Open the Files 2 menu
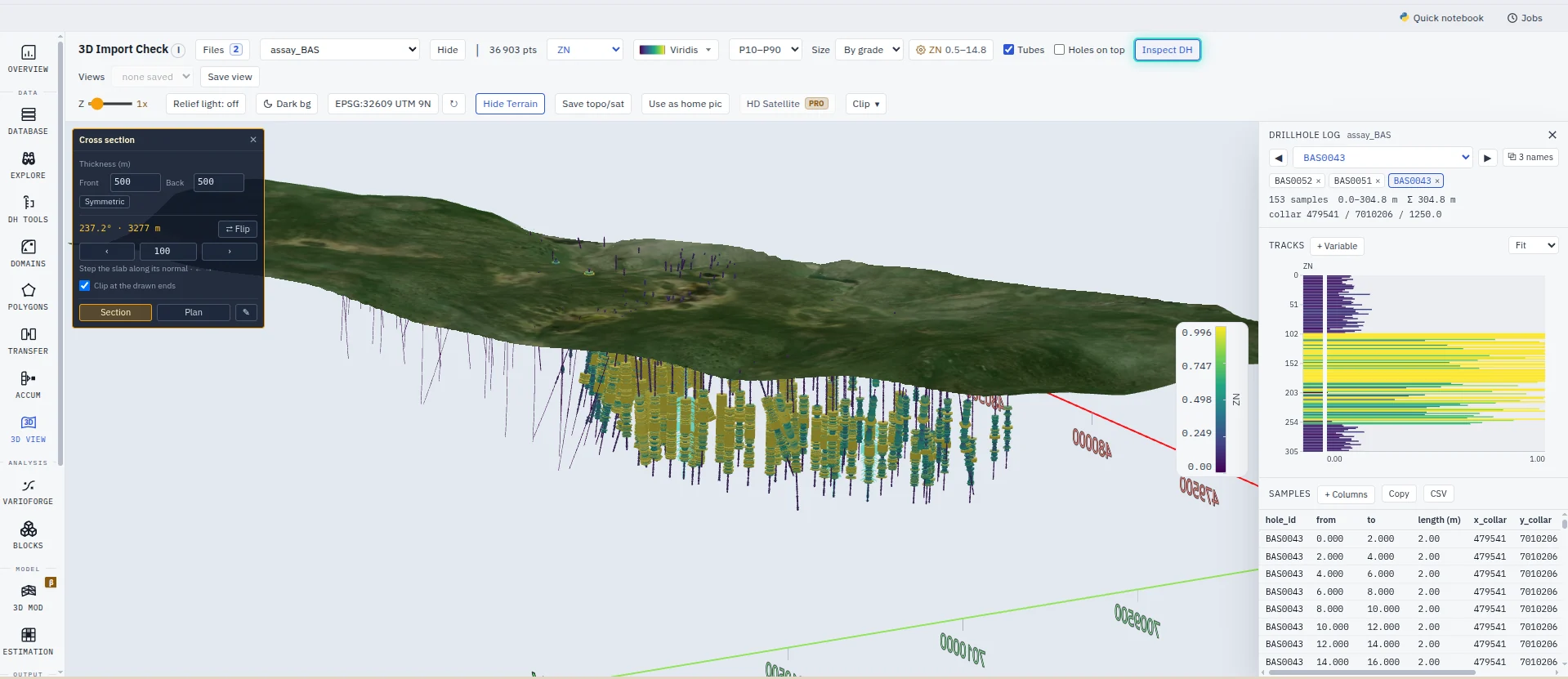The width and height of the screenshot is (1568, 679). coord(222,50)
